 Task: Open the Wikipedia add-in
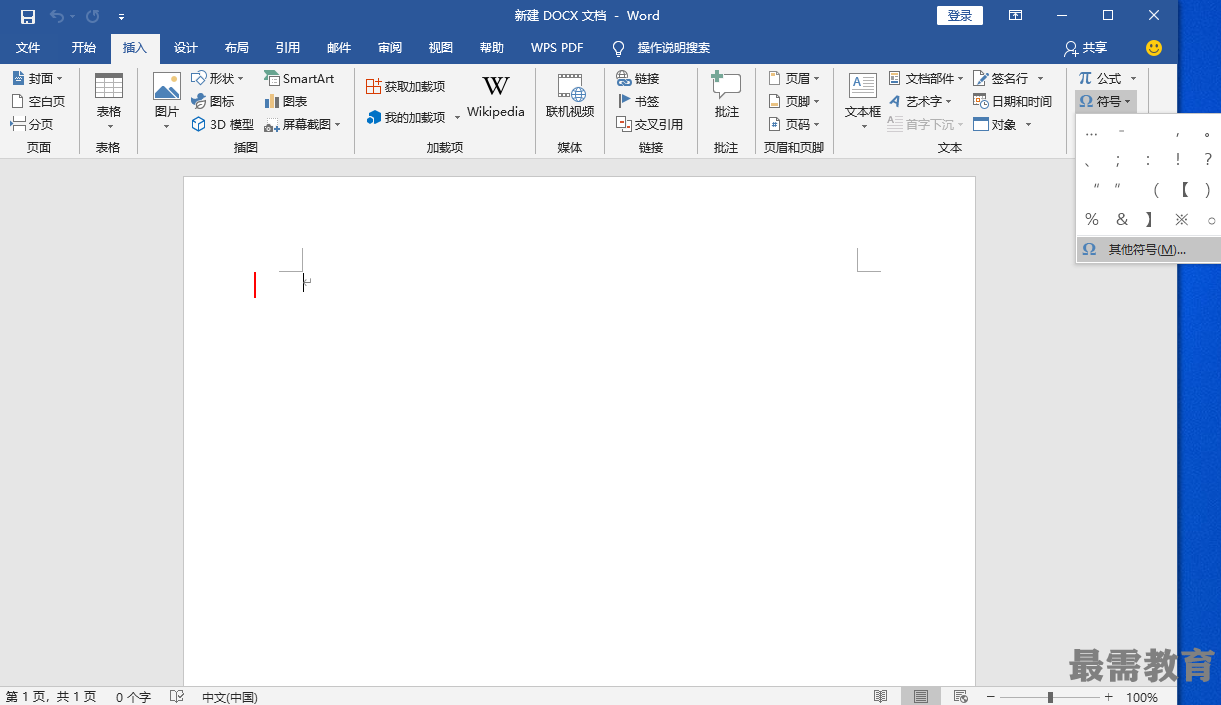pyautogui.click(x=496, y=97)
